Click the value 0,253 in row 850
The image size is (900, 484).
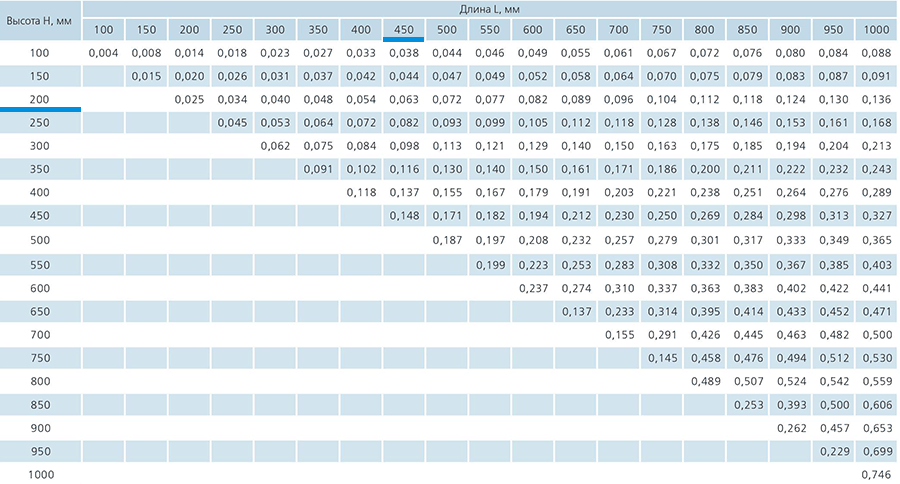click(x=748, y=405)
